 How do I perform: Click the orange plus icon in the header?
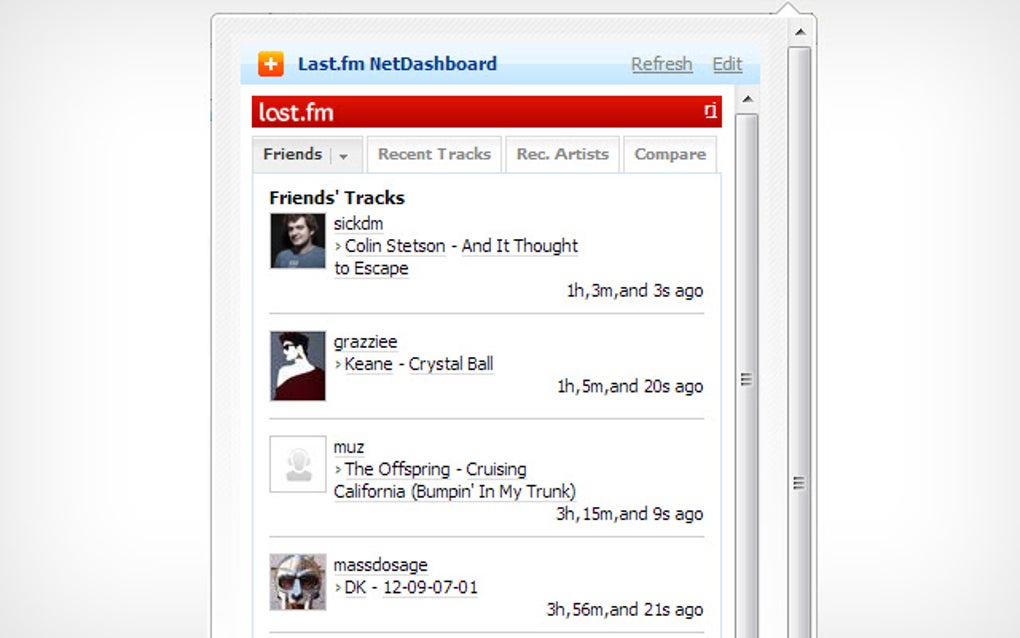click(270, 63)
